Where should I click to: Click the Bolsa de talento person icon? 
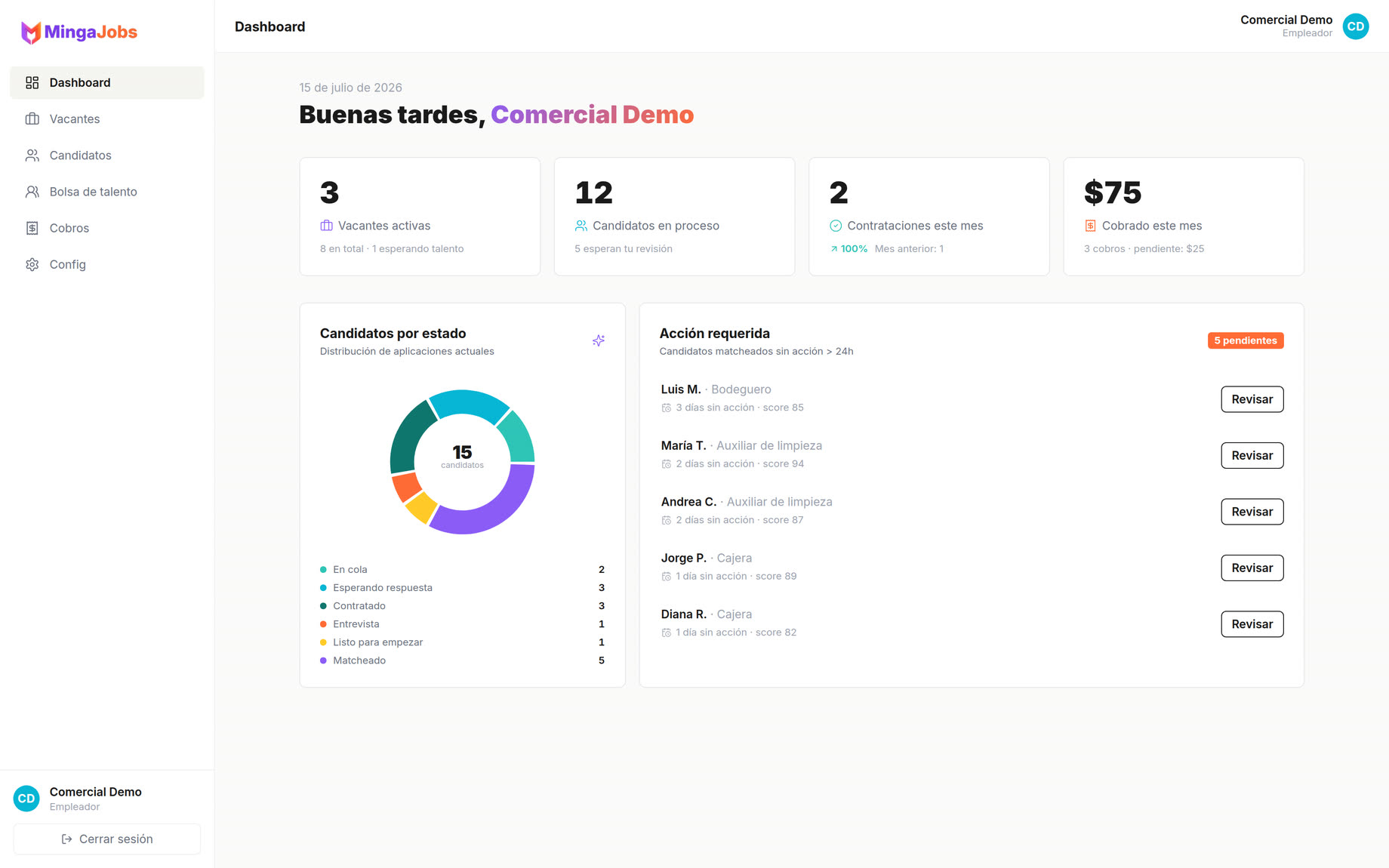click(32, 192)
